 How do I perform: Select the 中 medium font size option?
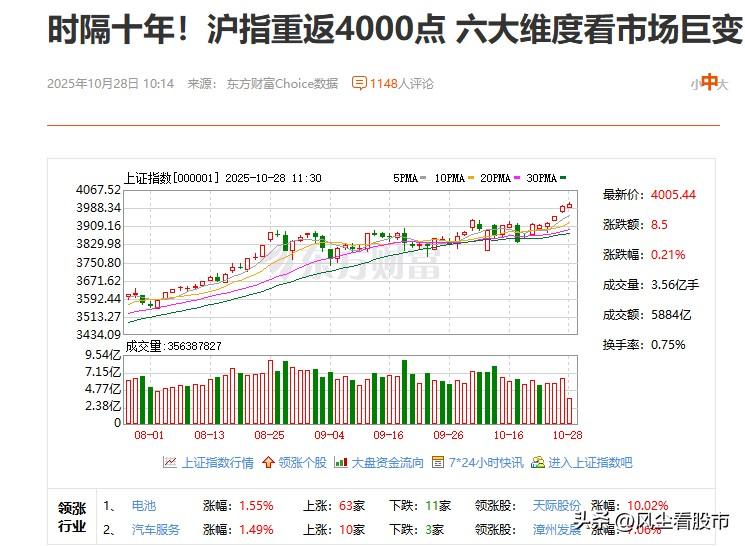(x=709, y=82)
